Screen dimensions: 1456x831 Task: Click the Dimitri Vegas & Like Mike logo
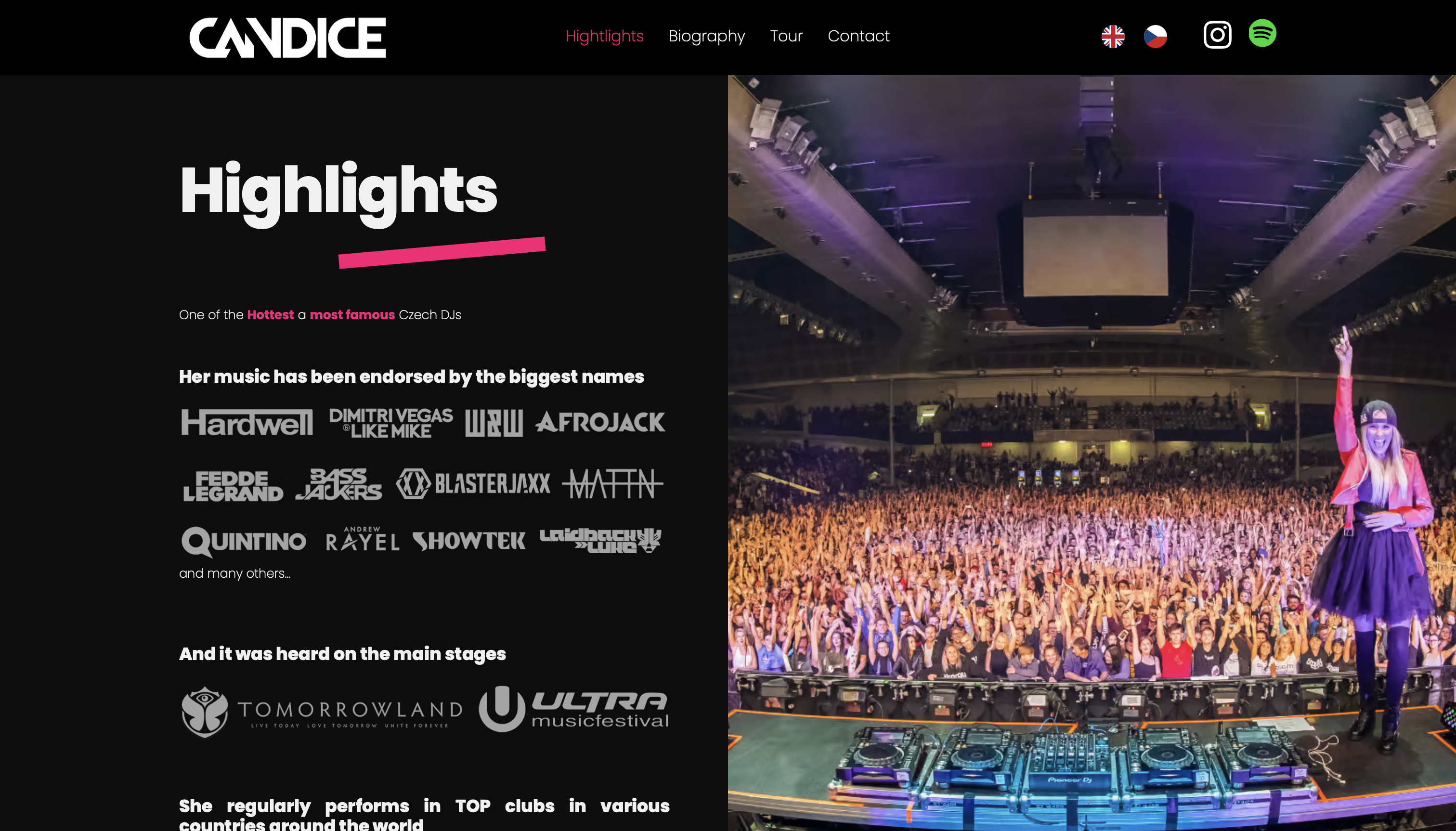(391, 424)
